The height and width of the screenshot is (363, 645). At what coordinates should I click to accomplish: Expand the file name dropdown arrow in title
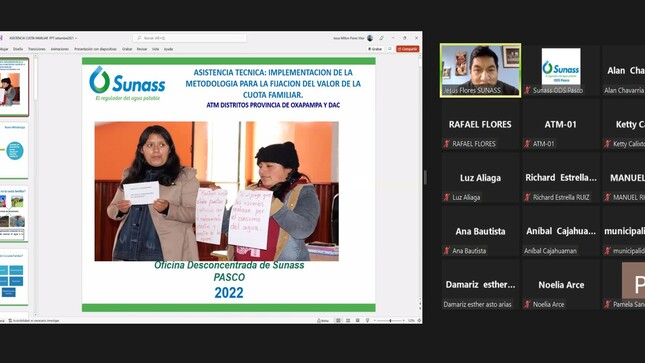click(76, 38)
